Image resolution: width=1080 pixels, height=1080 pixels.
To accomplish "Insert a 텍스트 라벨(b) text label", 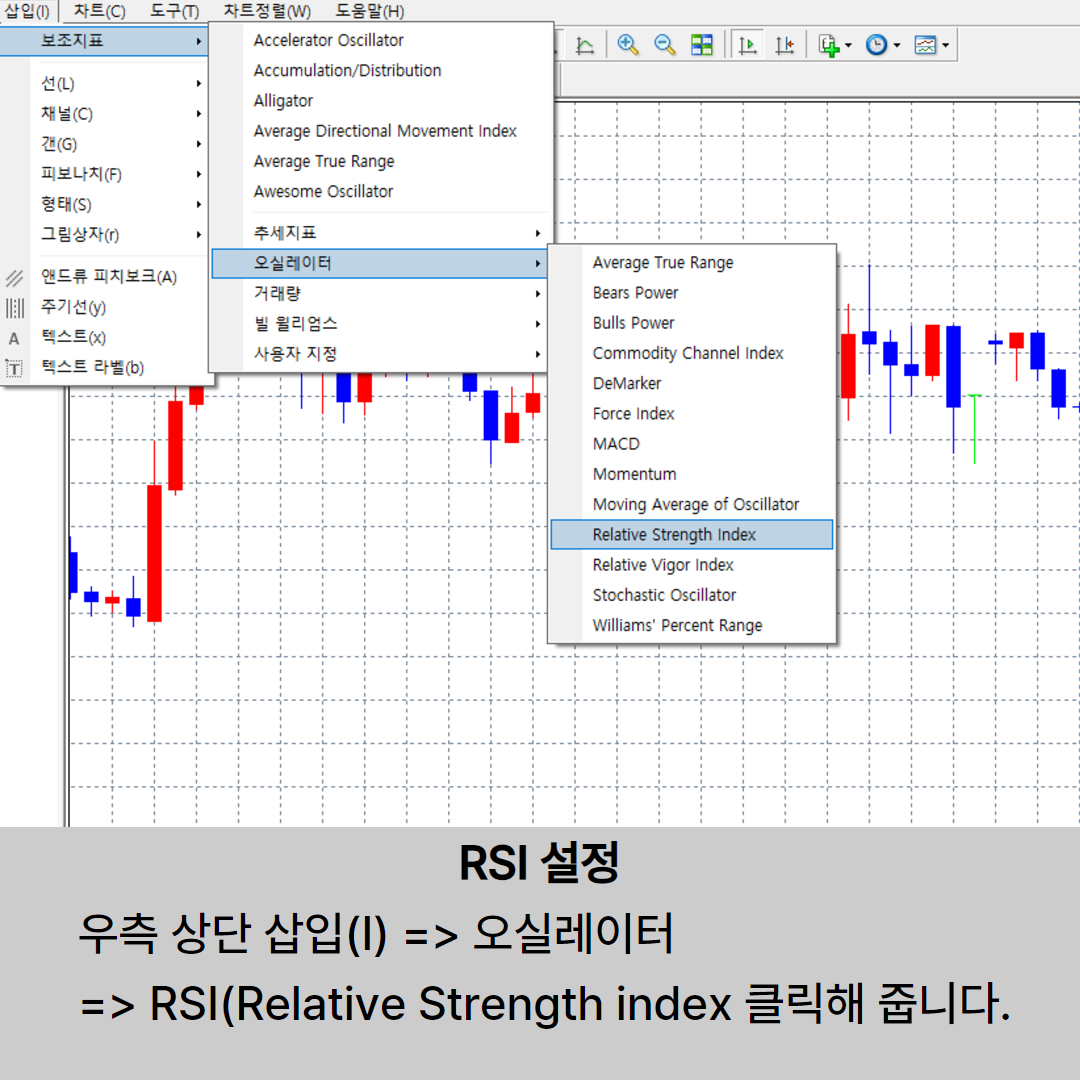I will (92, 368).
